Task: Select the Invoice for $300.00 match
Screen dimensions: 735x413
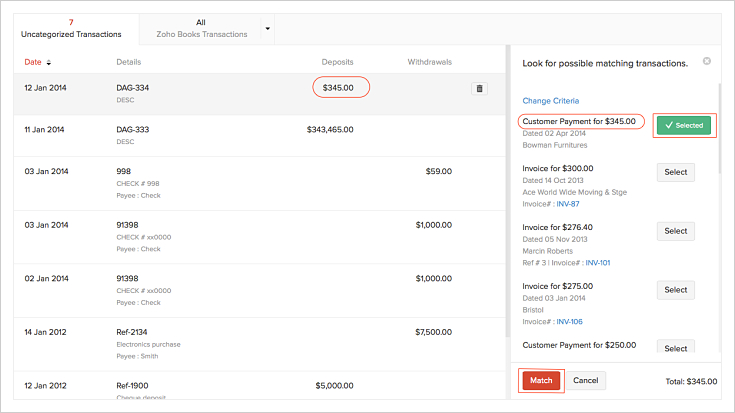Action: click(675, 172)
